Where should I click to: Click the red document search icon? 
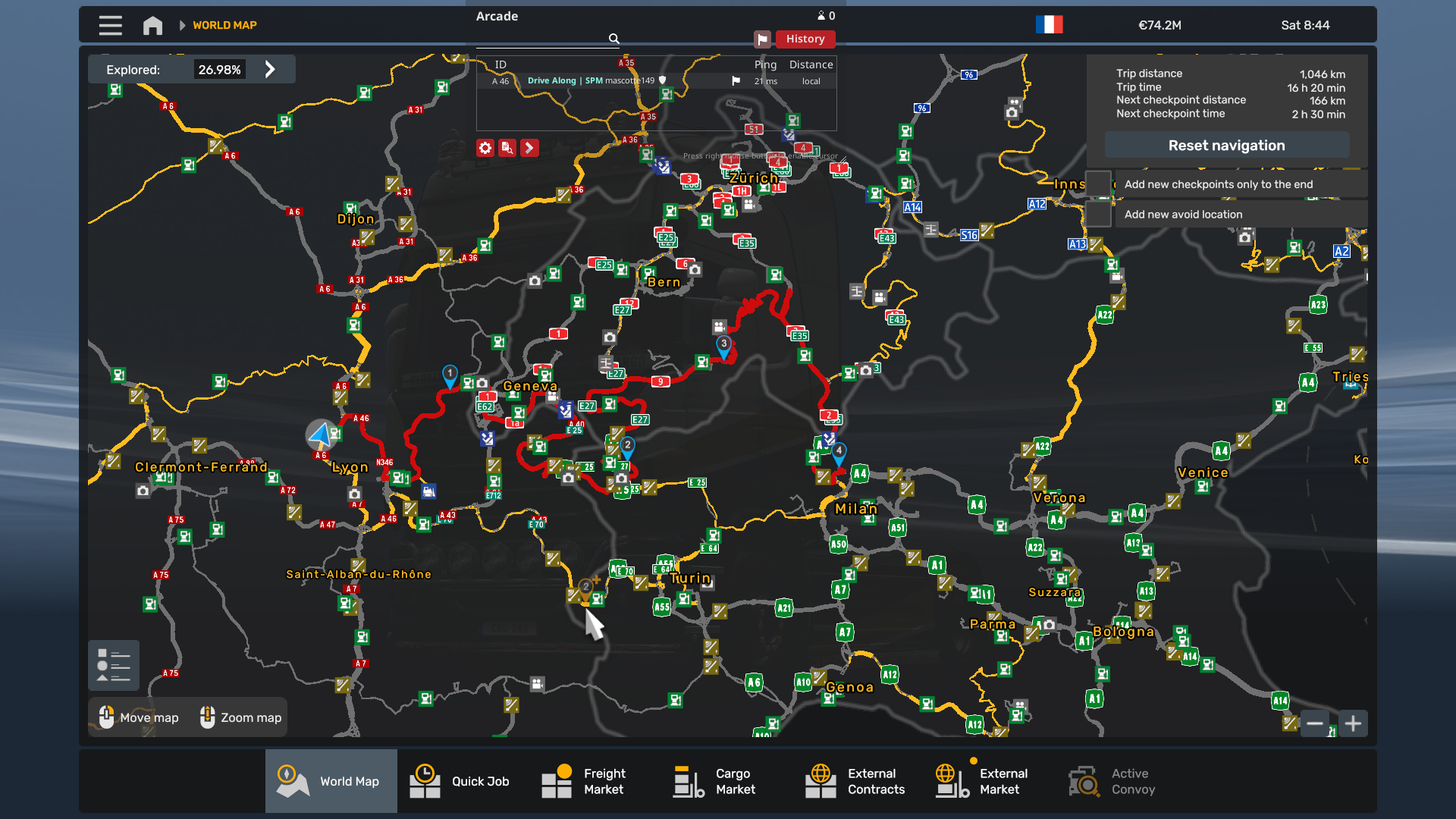click(507, 148)
